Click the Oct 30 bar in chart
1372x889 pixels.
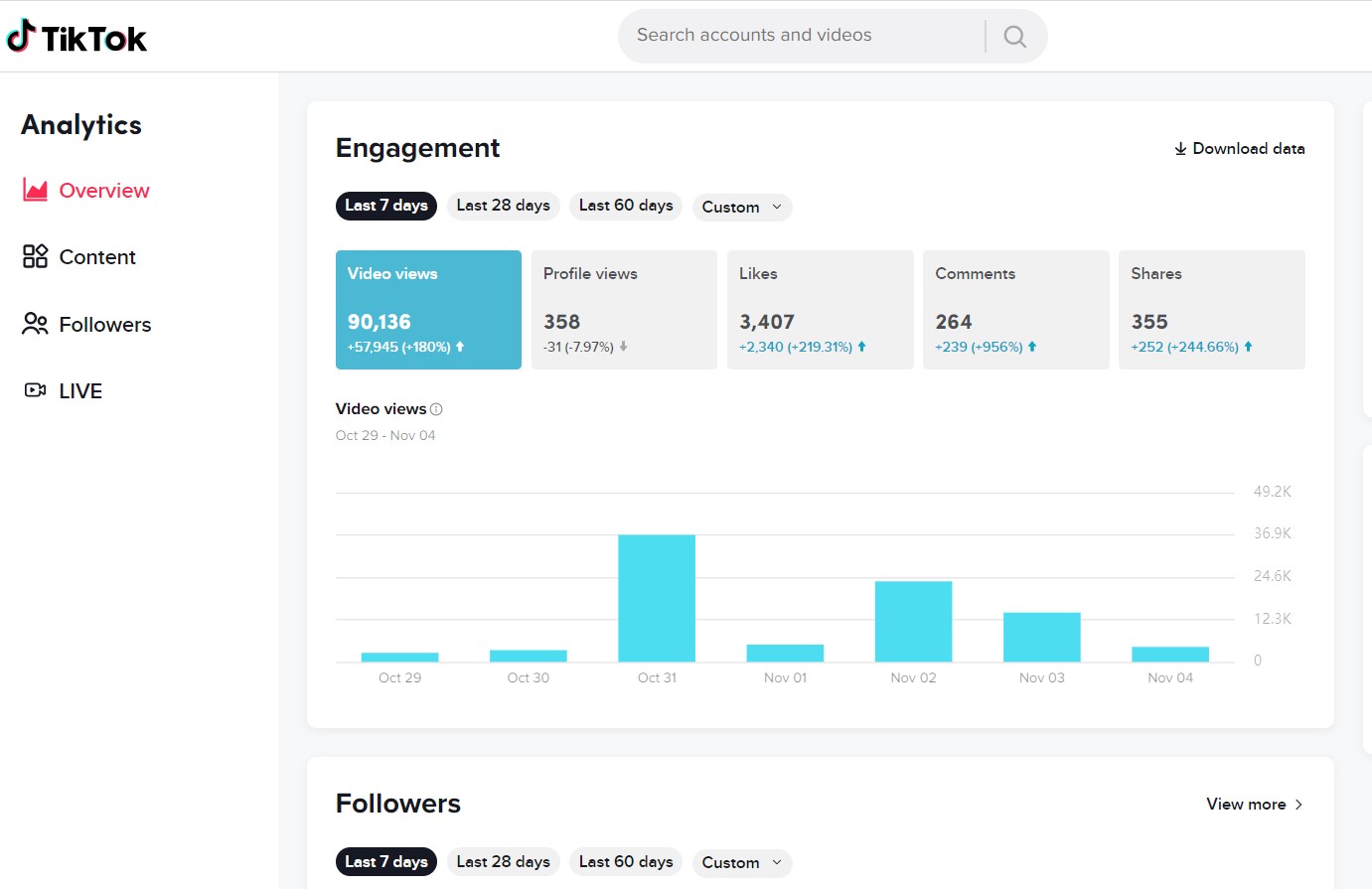pyautogui.click(x=528, y=656)
